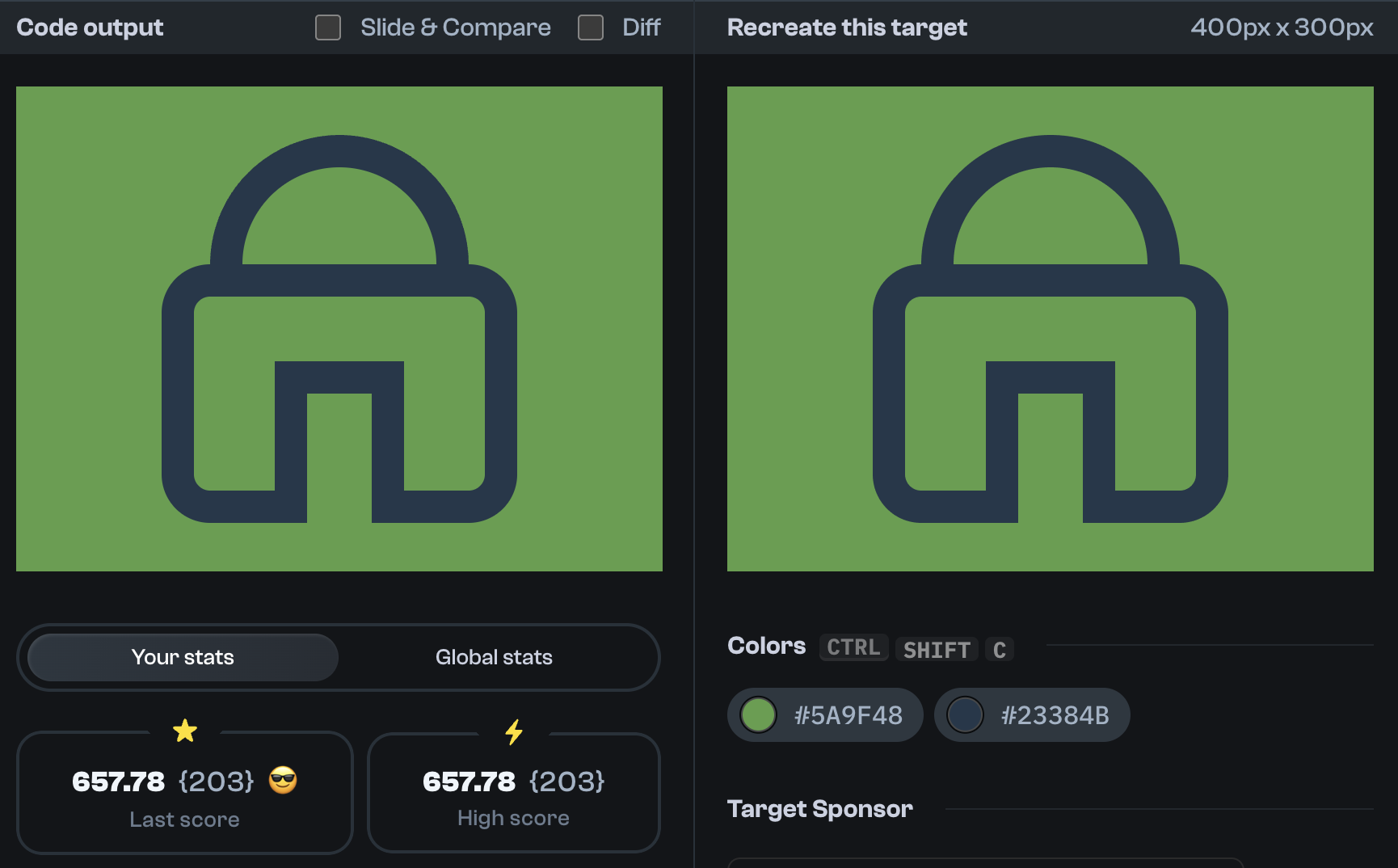Click the Recreate this target heading
This screenshot has height=868, width=1398.
coord(846,27)
